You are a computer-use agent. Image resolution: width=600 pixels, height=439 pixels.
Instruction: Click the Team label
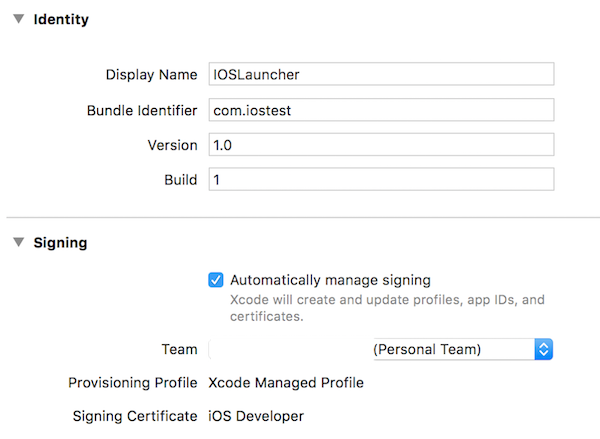coord(179,349)
